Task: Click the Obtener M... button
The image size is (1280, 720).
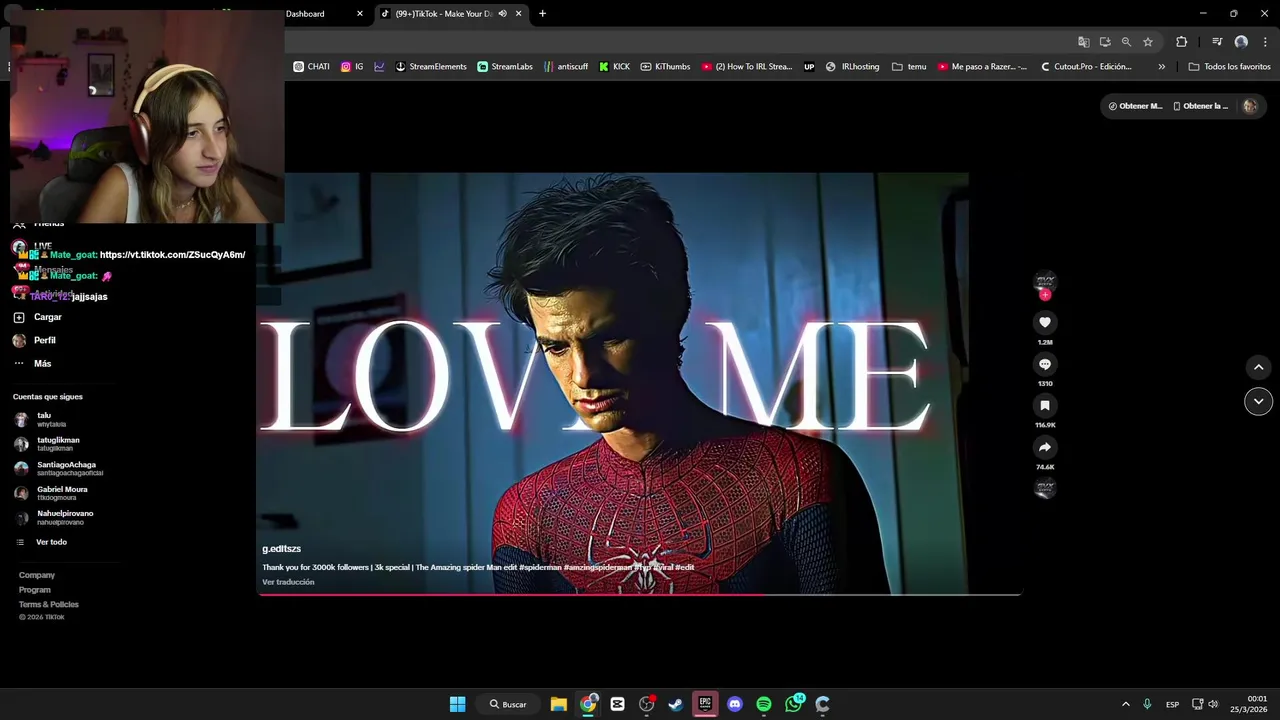Action: tap(1135, 106)
